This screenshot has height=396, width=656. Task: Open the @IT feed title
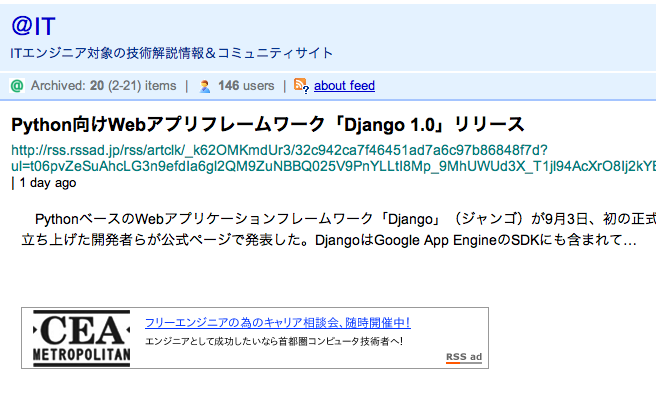click(x=33, y=26)
